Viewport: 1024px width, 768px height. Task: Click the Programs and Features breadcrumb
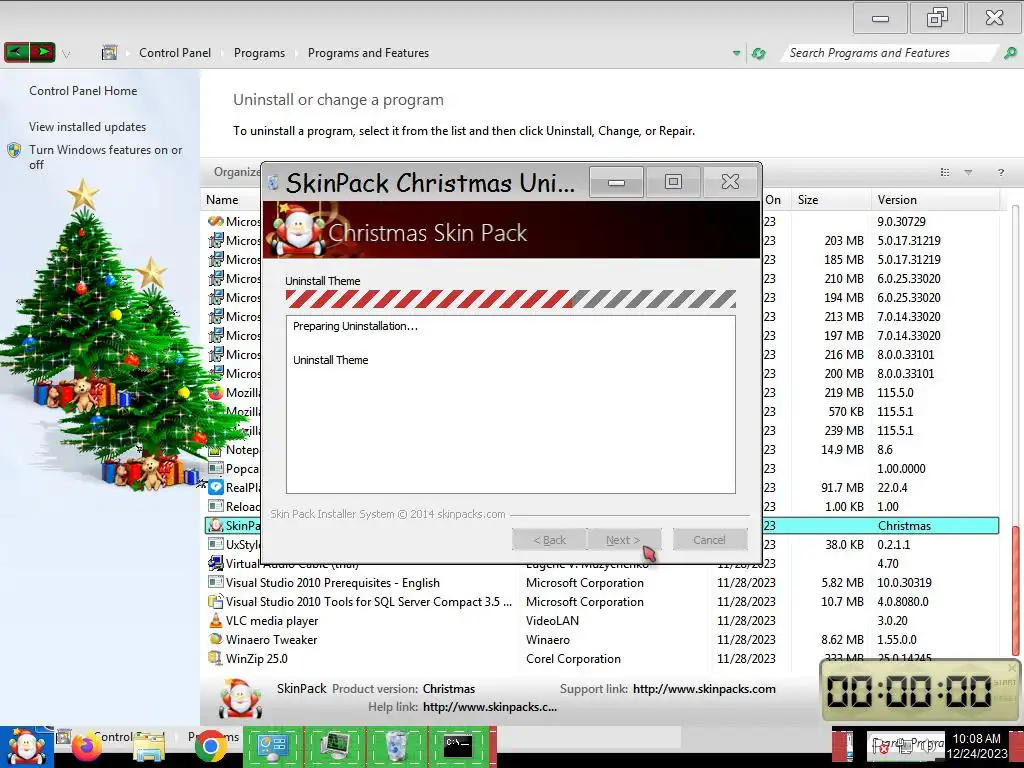click(x=368, y=53)
